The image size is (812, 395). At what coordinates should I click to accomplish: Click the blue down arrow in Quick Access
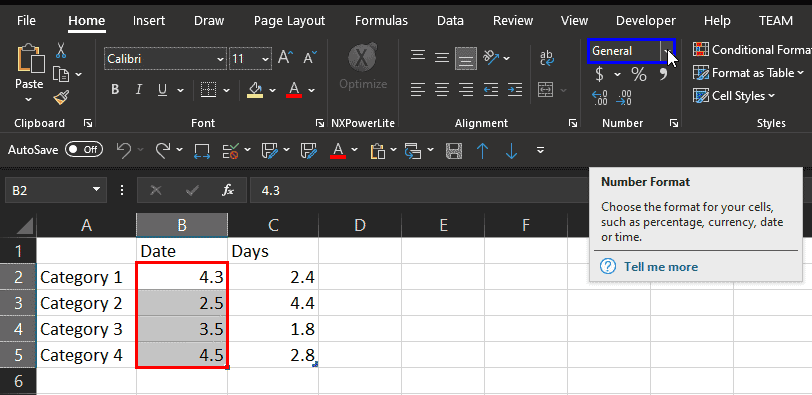512,151
